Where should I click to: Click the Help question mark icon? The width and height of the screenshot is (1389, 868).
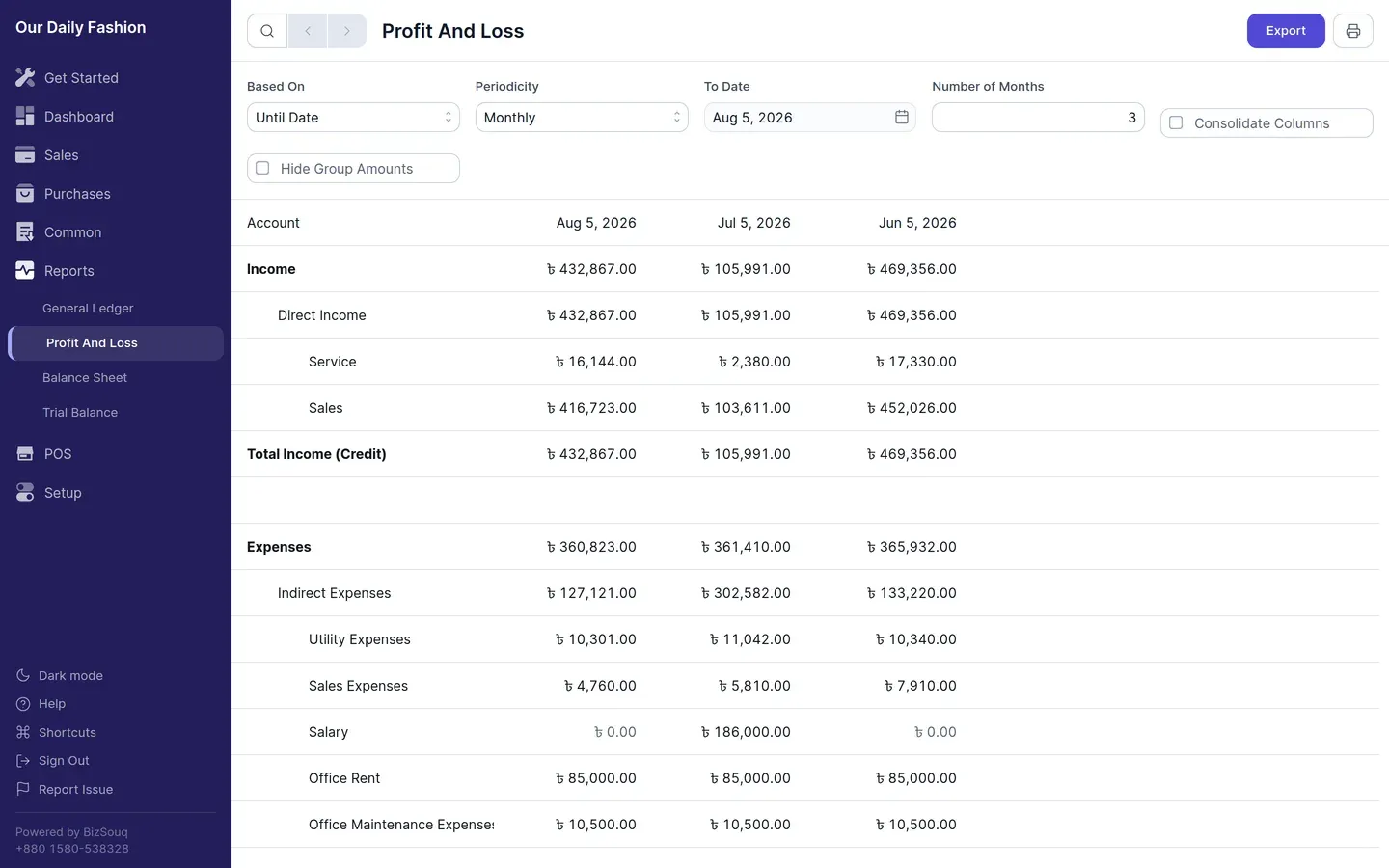click(x=23, y=704)
